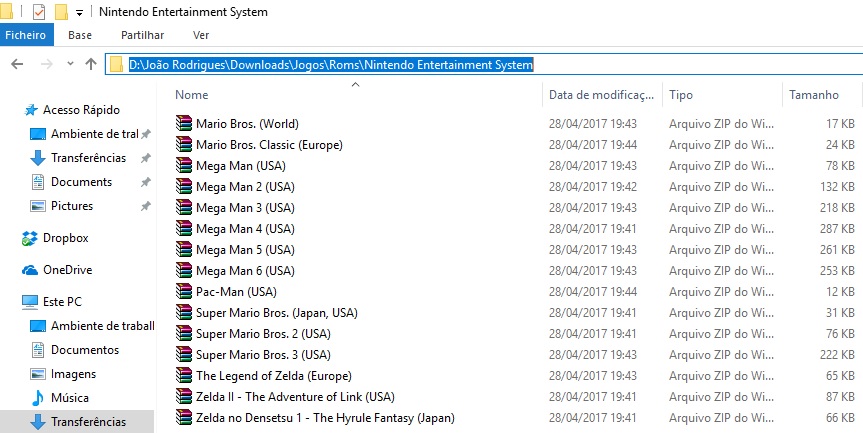
Task: Click the WinRAR icon of Mario Bros. (World)
Action: click(184, 123)
